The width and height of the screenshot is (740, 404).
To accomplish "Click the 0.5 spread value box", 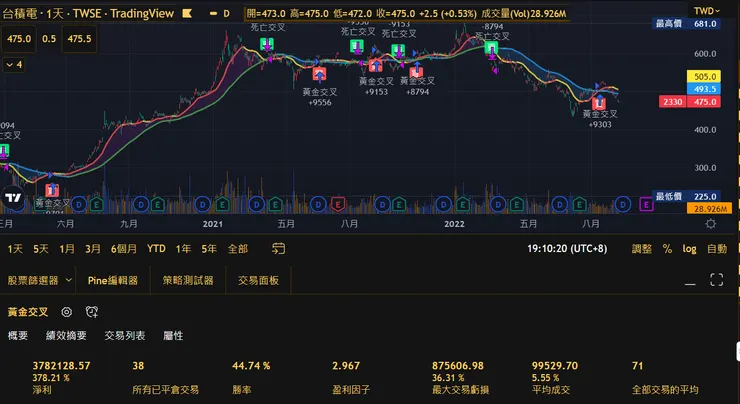I will click(x=49, y=39).
